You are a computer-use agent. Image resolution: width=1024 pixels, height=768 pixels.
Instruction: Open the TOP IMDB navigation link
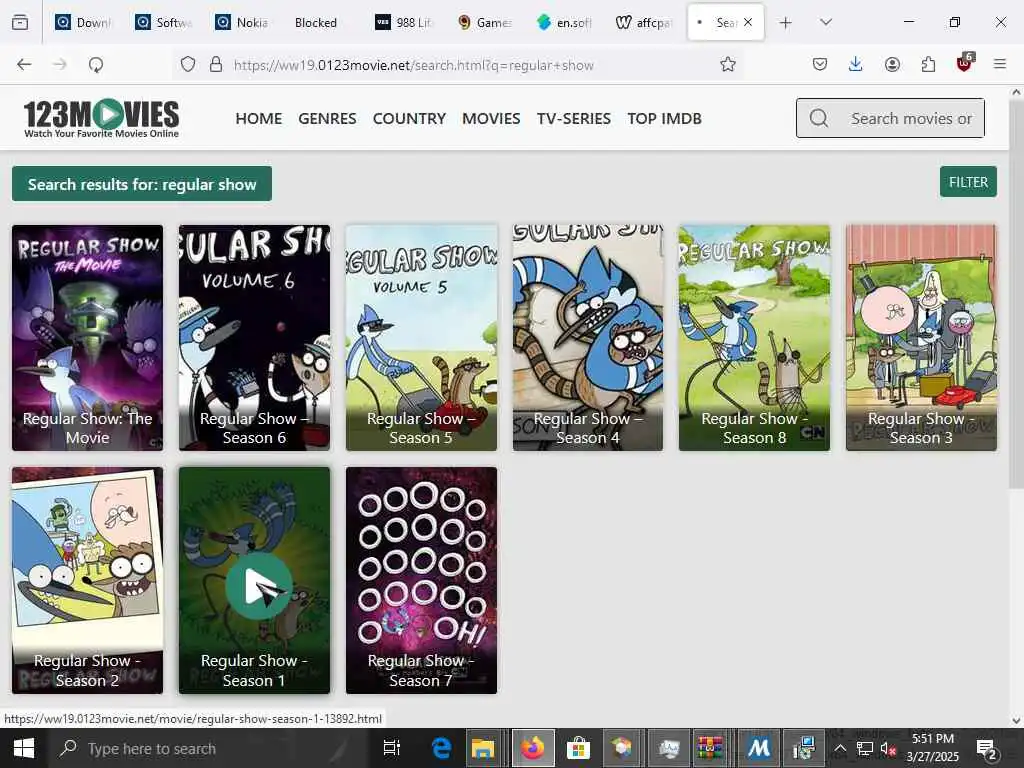(x=665, y=119)
